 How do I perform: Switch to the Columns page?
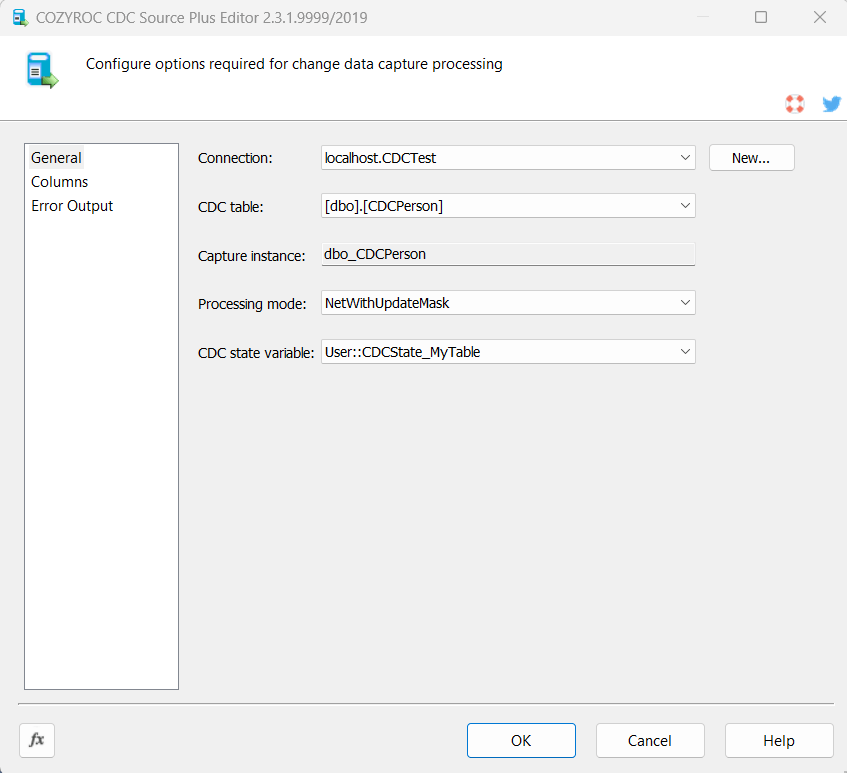(x=60, y=182)
